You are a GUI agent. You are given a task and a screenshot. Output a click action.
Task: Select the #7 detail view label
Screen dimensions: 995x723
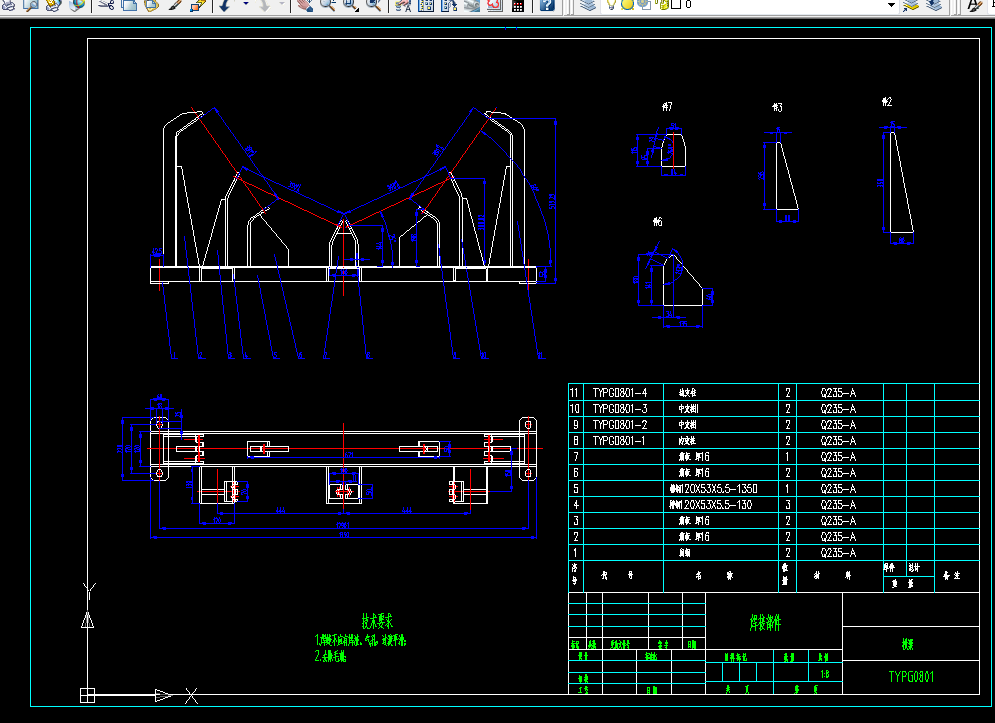[667, 107]
